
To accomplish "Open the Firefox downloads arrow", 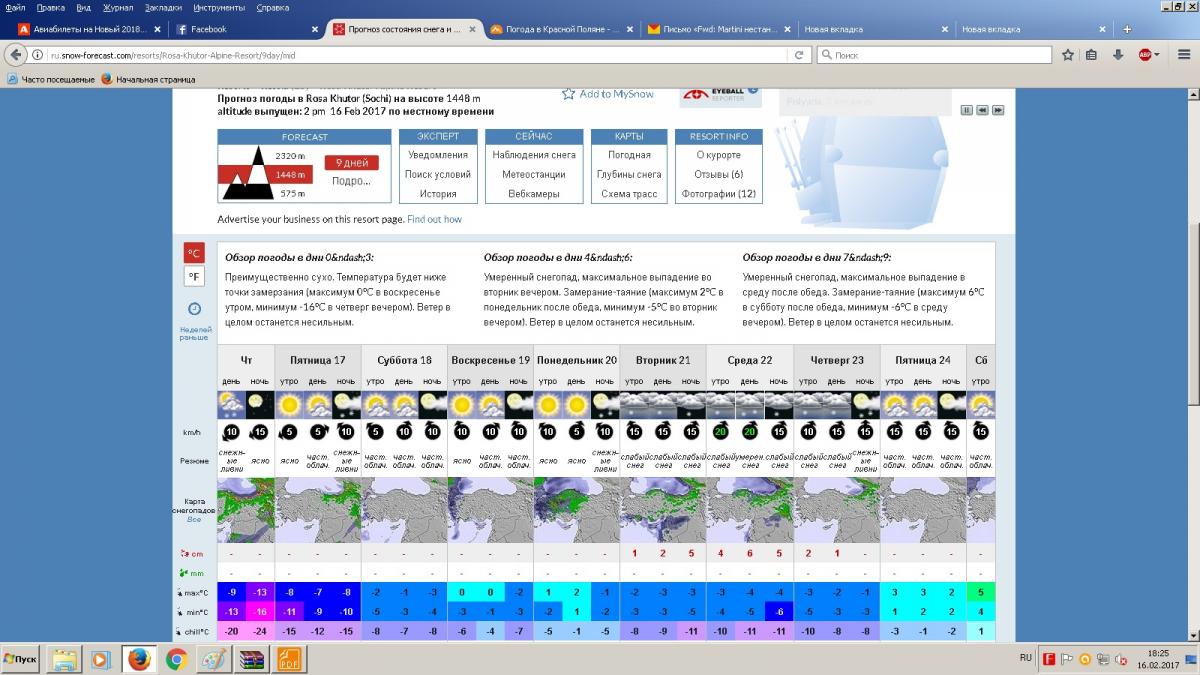I will tap(1118, 55).
